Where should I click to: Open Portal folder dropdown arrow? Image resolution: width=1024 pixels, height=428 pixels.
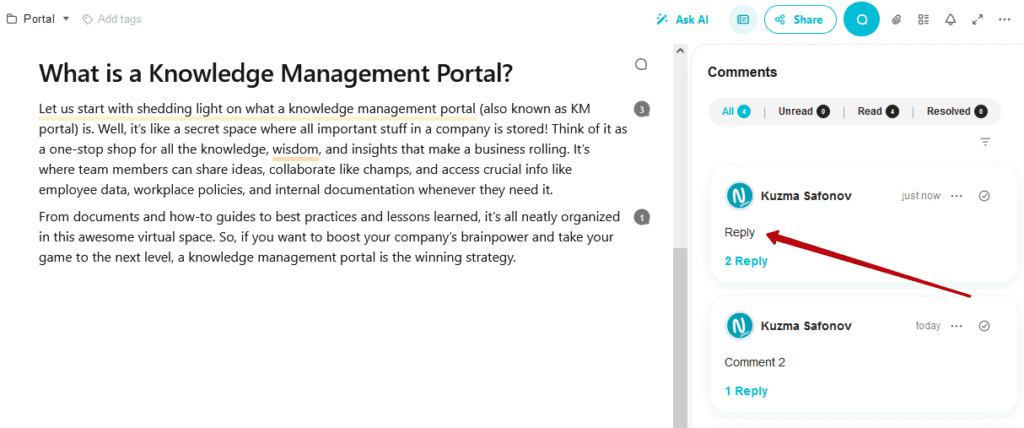click(65, 19)
